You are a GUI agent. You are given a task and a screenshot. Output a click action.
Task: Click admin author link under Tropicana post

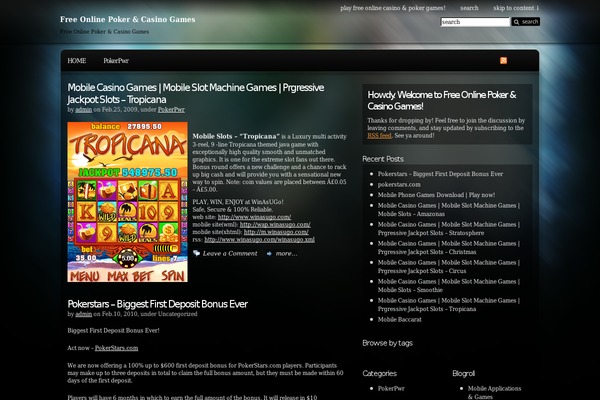pos(83,109)
